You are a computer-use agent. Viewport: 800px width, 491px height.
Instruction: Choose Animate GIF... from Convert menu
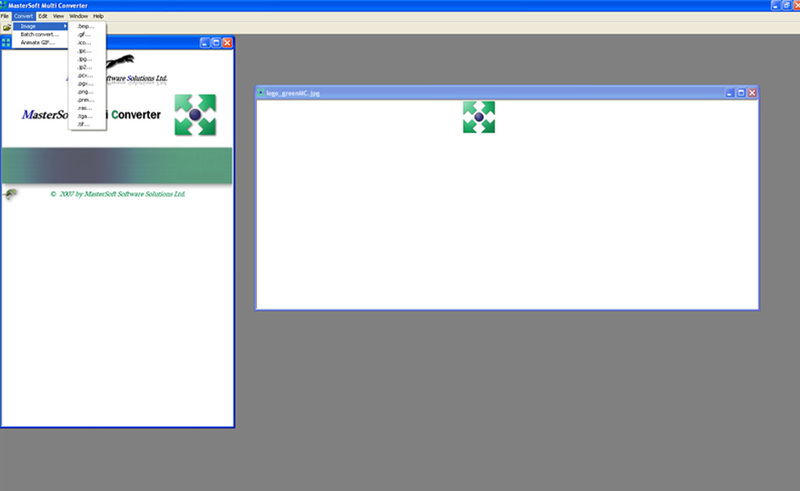pos(40,42)
